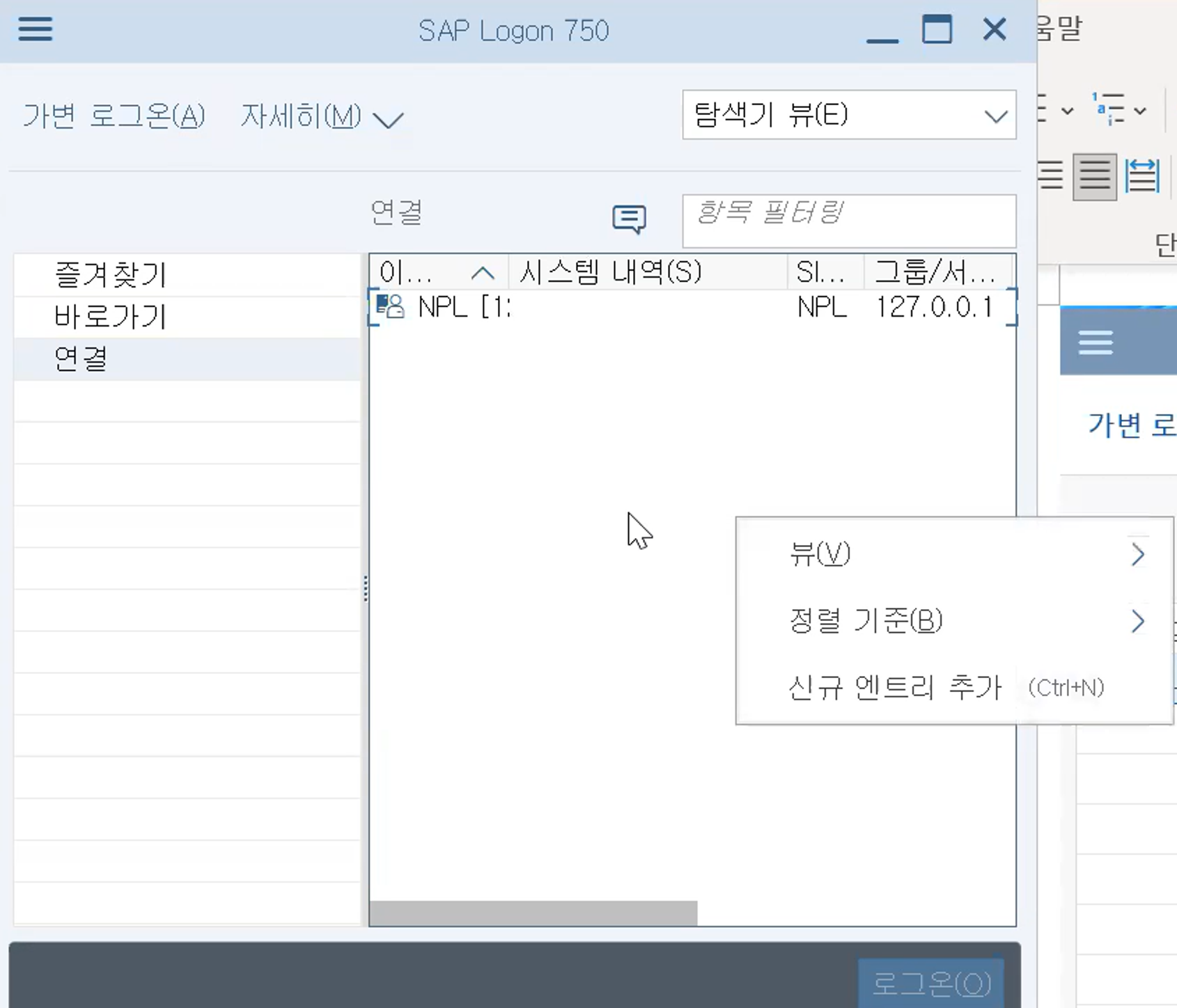Select 바로가기 in the left tree
The height and width of the screenshot is (1008, 1177).
pos(187,317)
